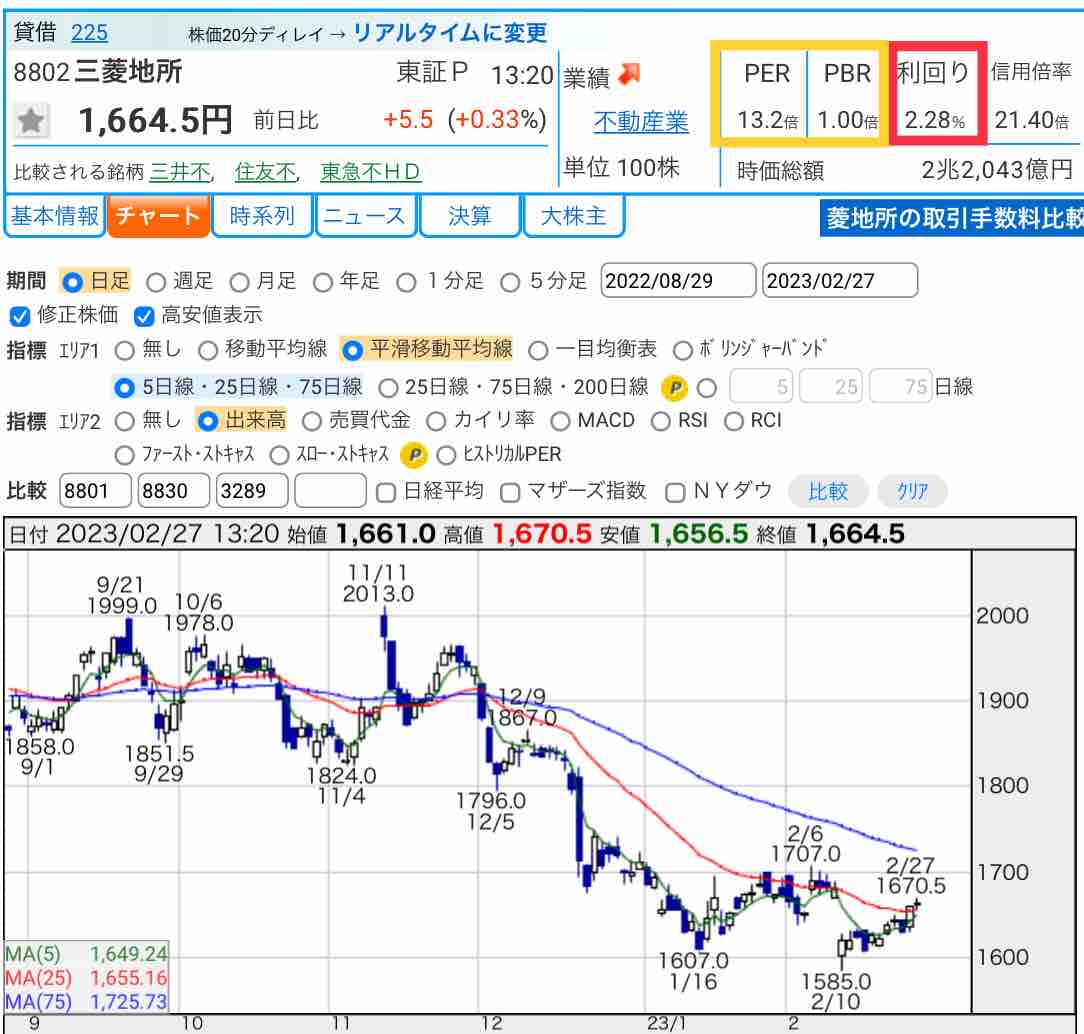Select スロー・ストキャス indicator radio
The image size is (1084, 1034).
tap(280, 455)
